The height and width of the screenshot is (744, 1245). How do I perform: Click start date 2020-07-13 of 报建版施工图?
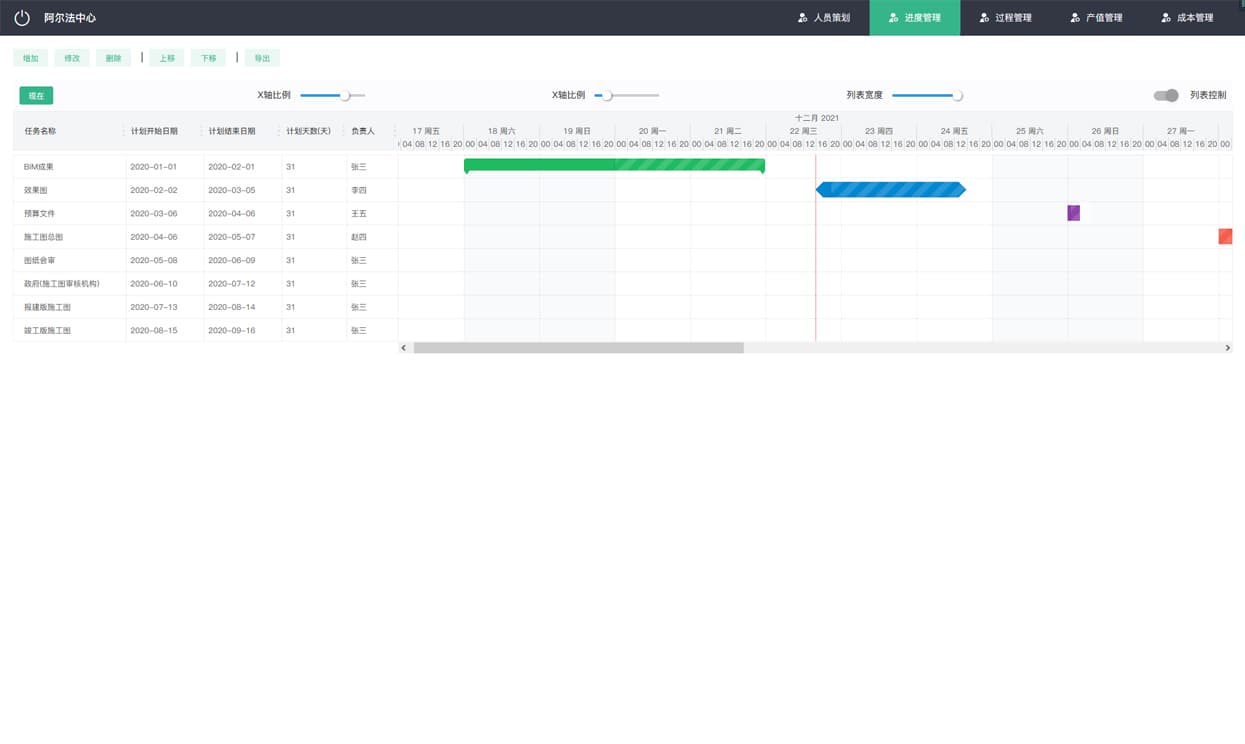[154, 307]
